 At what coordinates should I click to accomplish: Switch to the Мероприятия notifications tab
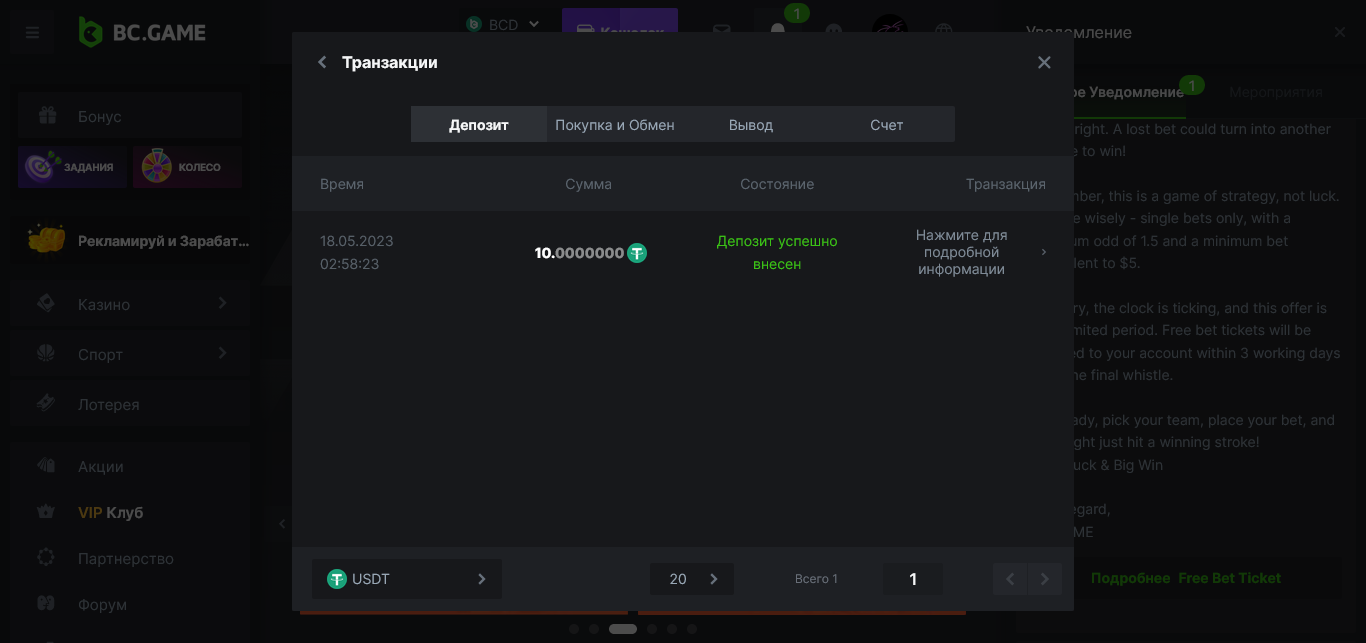click(1276, 92)
